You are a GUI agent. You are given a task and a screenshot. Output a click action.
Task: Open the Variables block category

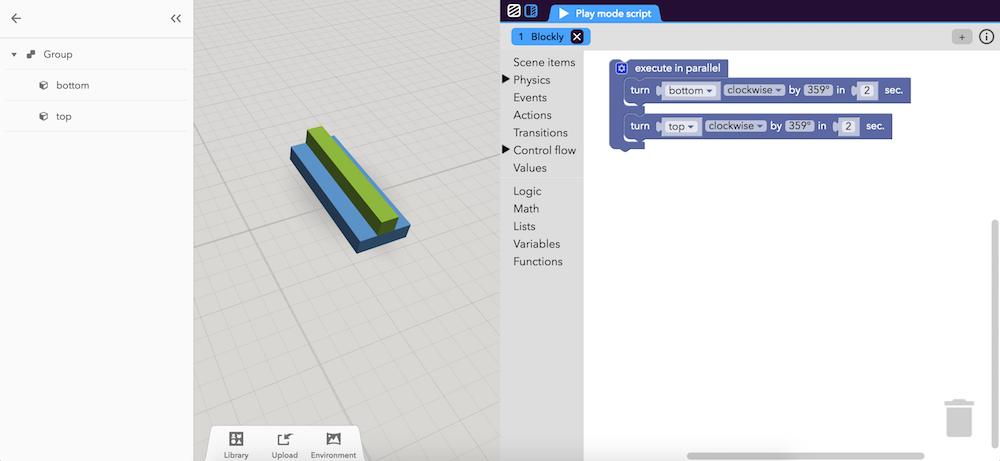pyautogui.click(x=537, y=244)
